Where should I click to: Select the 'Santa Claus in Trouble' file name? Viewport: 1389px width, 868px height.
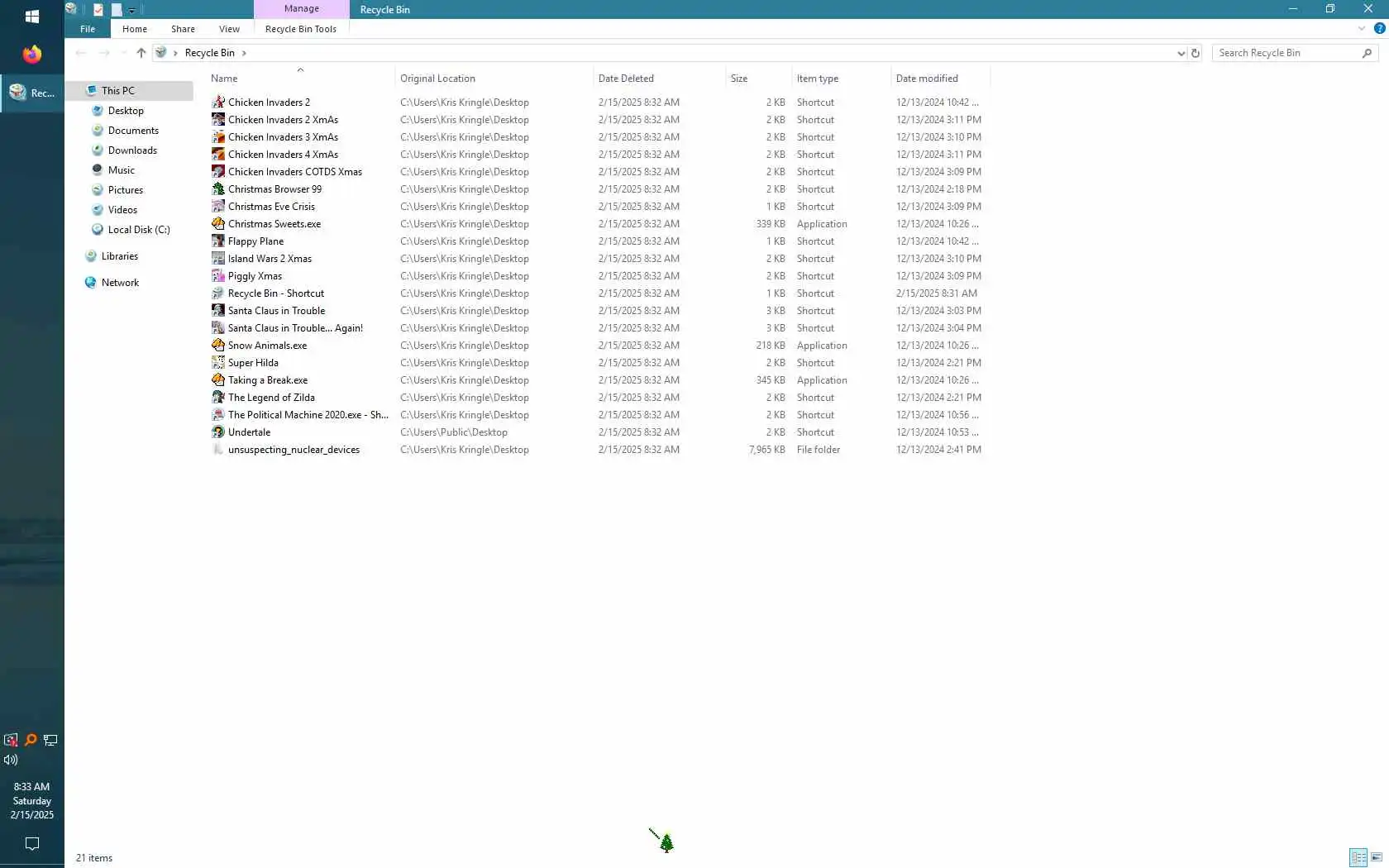[x=277, y=311]
